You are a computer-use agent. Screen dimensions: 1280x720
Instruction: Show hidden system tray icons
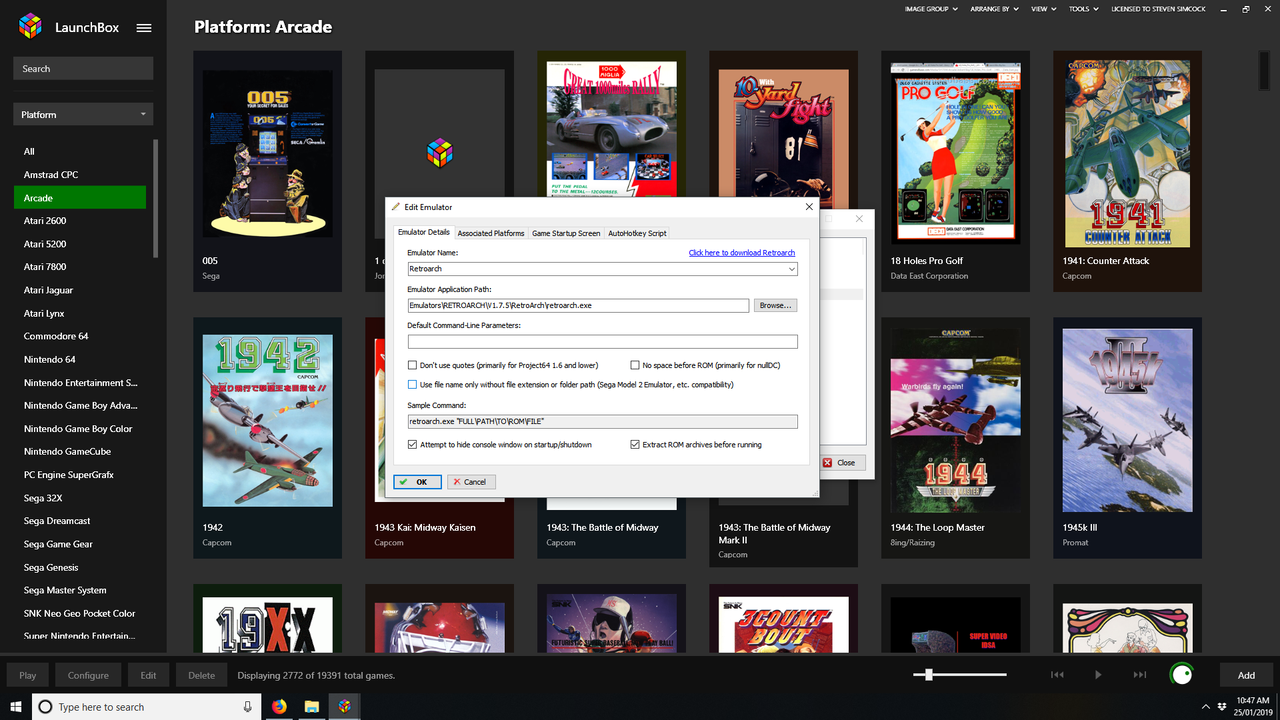click(1205, 706)
